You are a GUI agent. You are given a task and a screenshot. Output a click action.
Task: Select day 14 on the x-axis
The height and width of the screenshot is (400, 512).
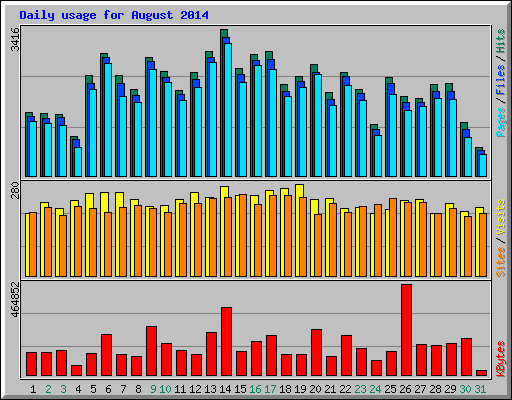pyautogui.click(x=225, y=389)
